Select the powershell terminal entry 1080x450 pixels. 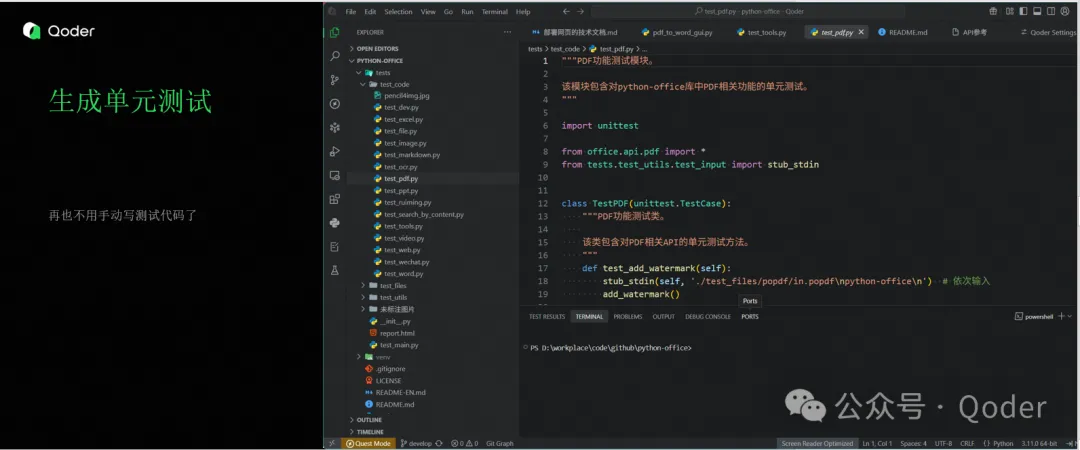1034,316
